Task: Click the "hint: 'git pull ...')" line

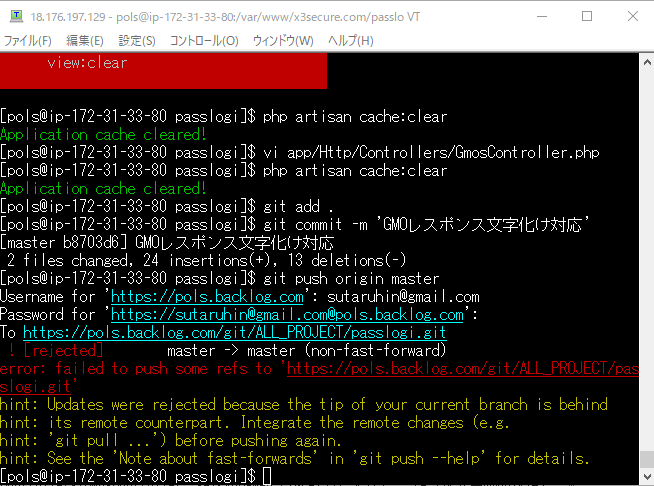Action: point(171,441)
